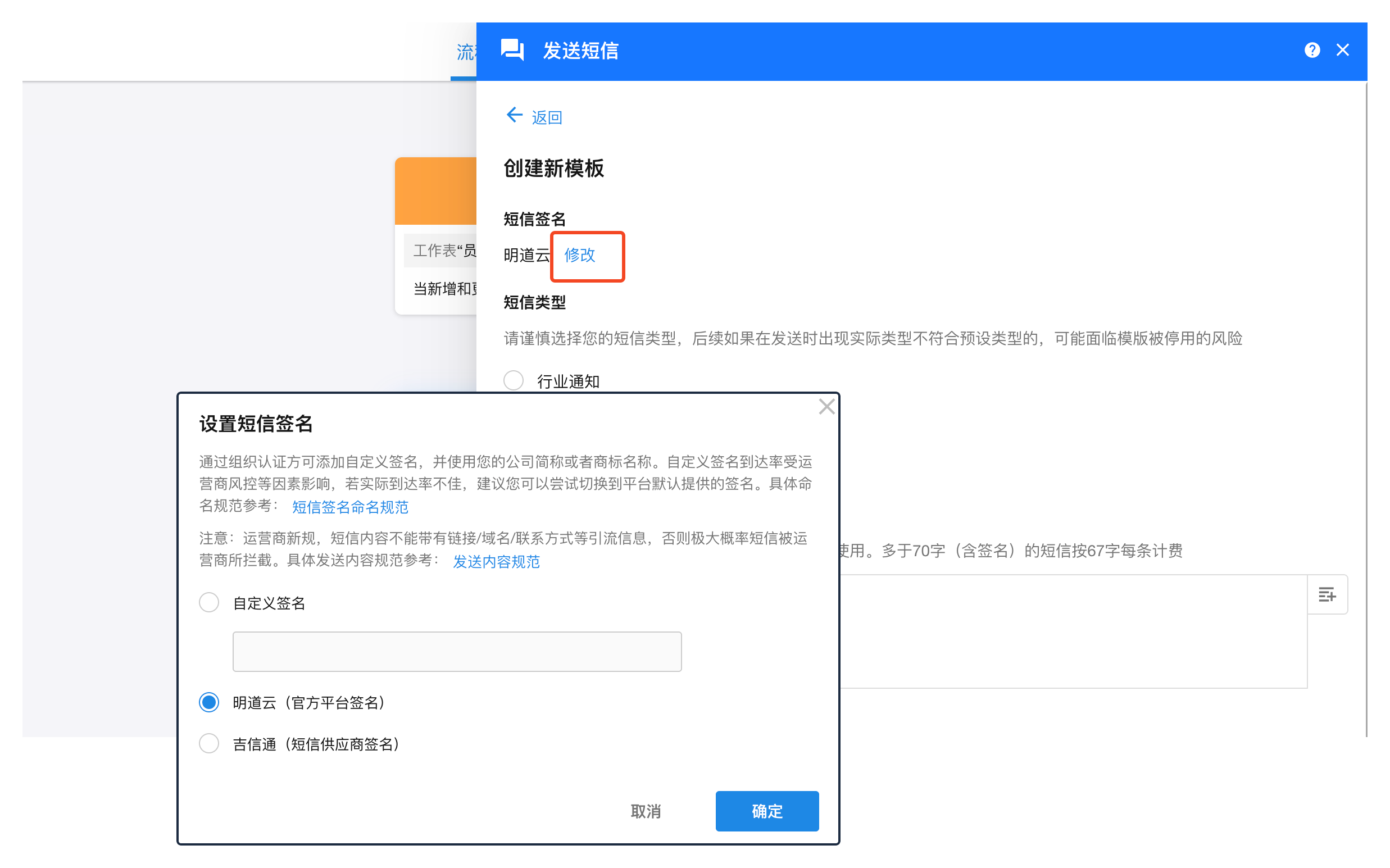Screen dimensions: 1390x868
Task: Click the SMS content text area
Action: coord(1073,631)
